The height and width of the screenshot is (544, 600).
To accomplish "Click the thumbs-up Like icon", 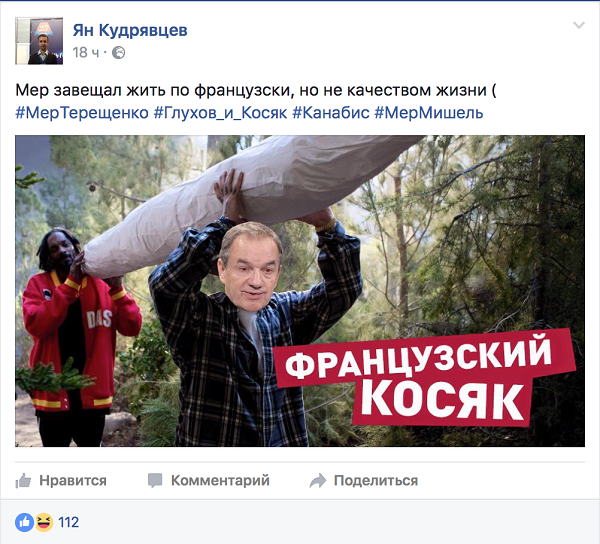I will 23,480.
